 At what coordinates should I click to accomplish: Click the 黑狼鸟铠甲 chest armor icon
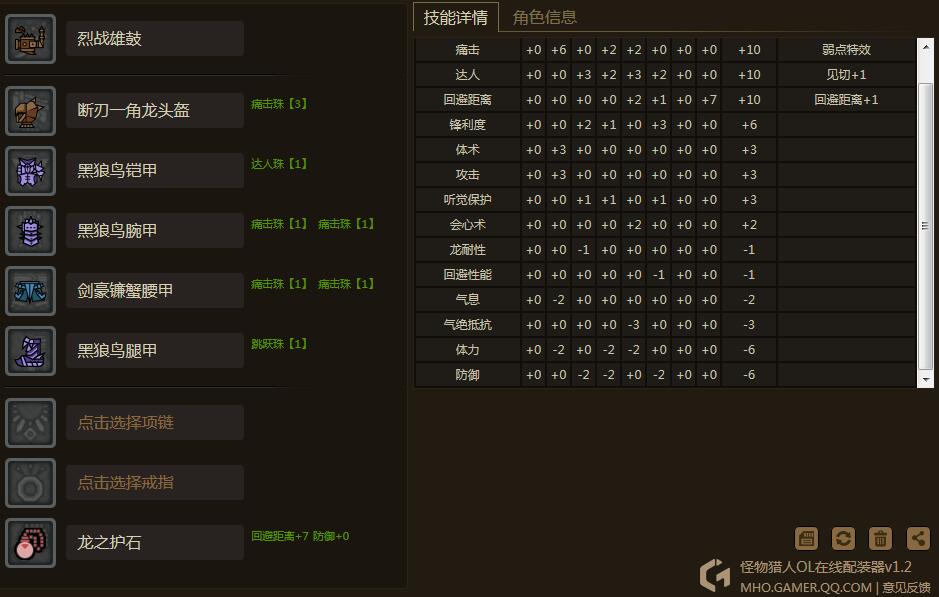coord(31,171)
